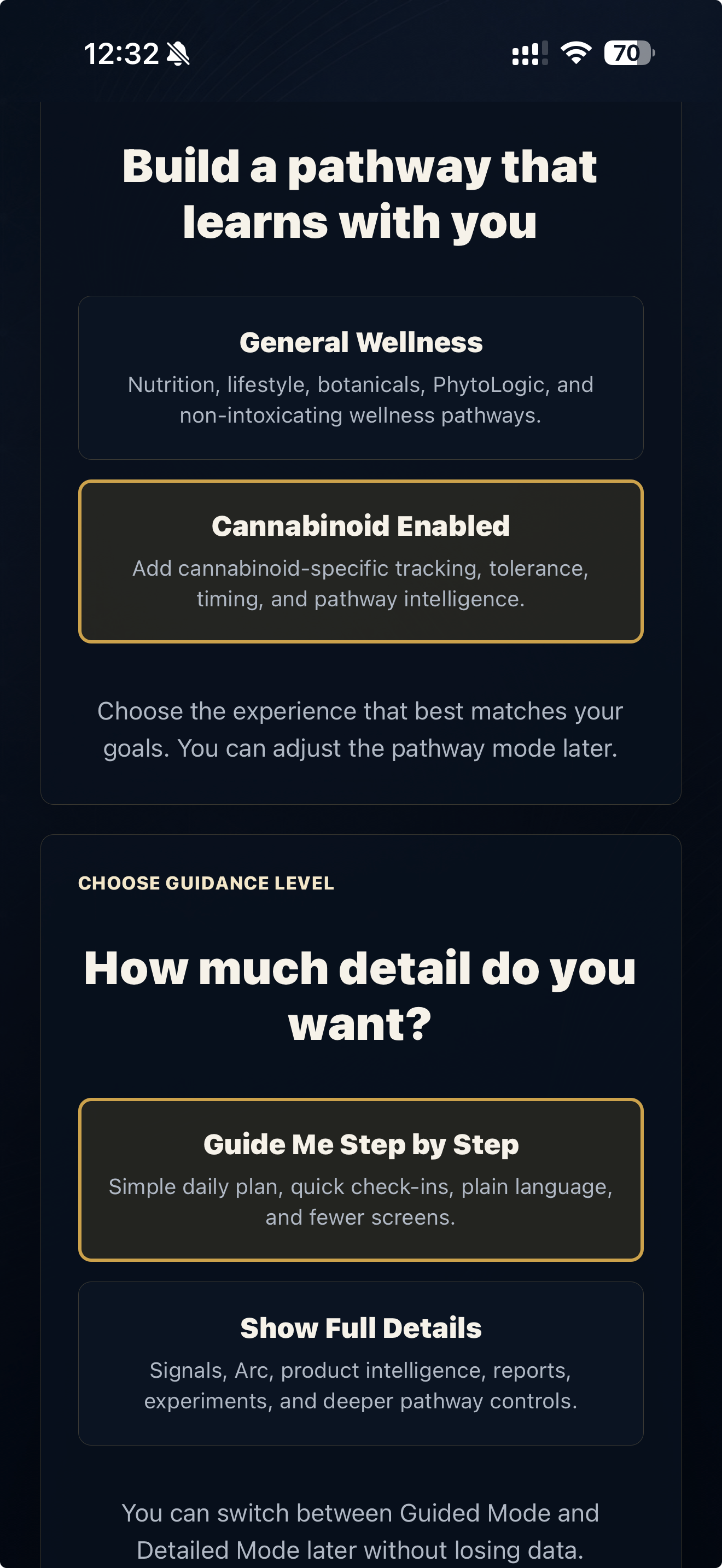The image size is (722, 1568).
Task: Choose the Cannabinoid Enabled pathway card
Action: 361,561
